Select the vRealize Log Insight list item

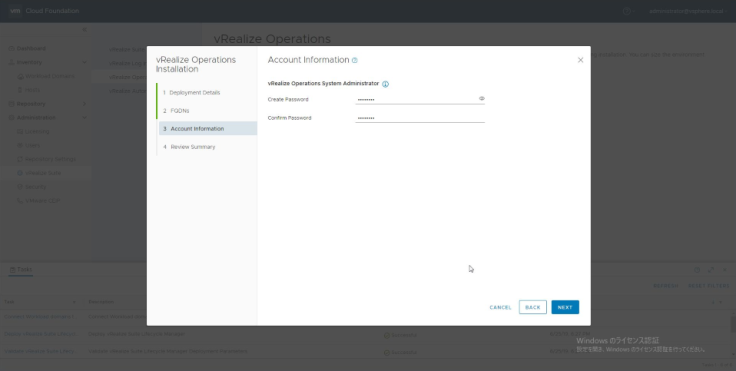pyautogui.click(x=128, y=63)
